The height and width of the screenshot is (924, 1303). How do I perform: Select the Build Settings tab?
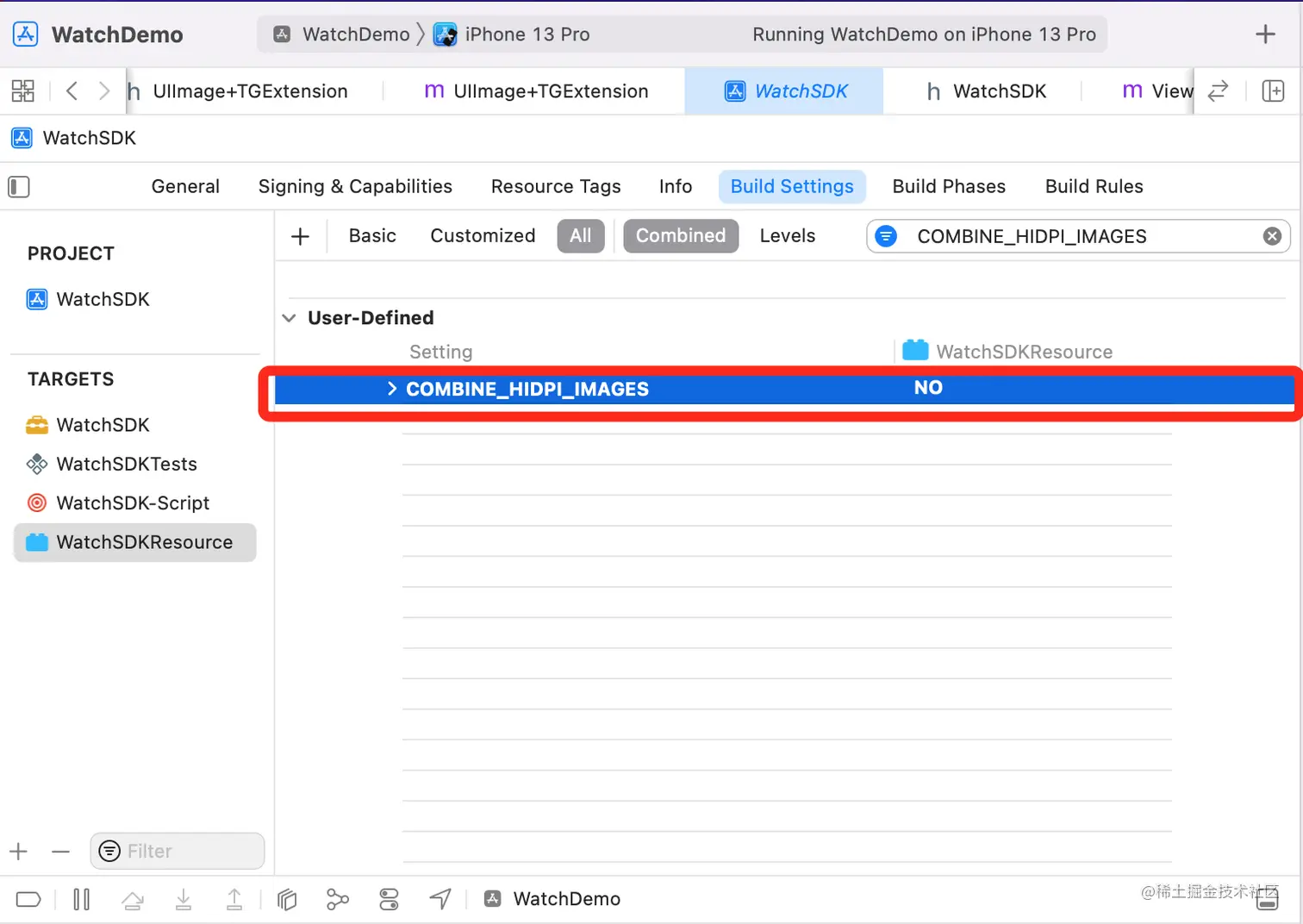tap(792, 186)
